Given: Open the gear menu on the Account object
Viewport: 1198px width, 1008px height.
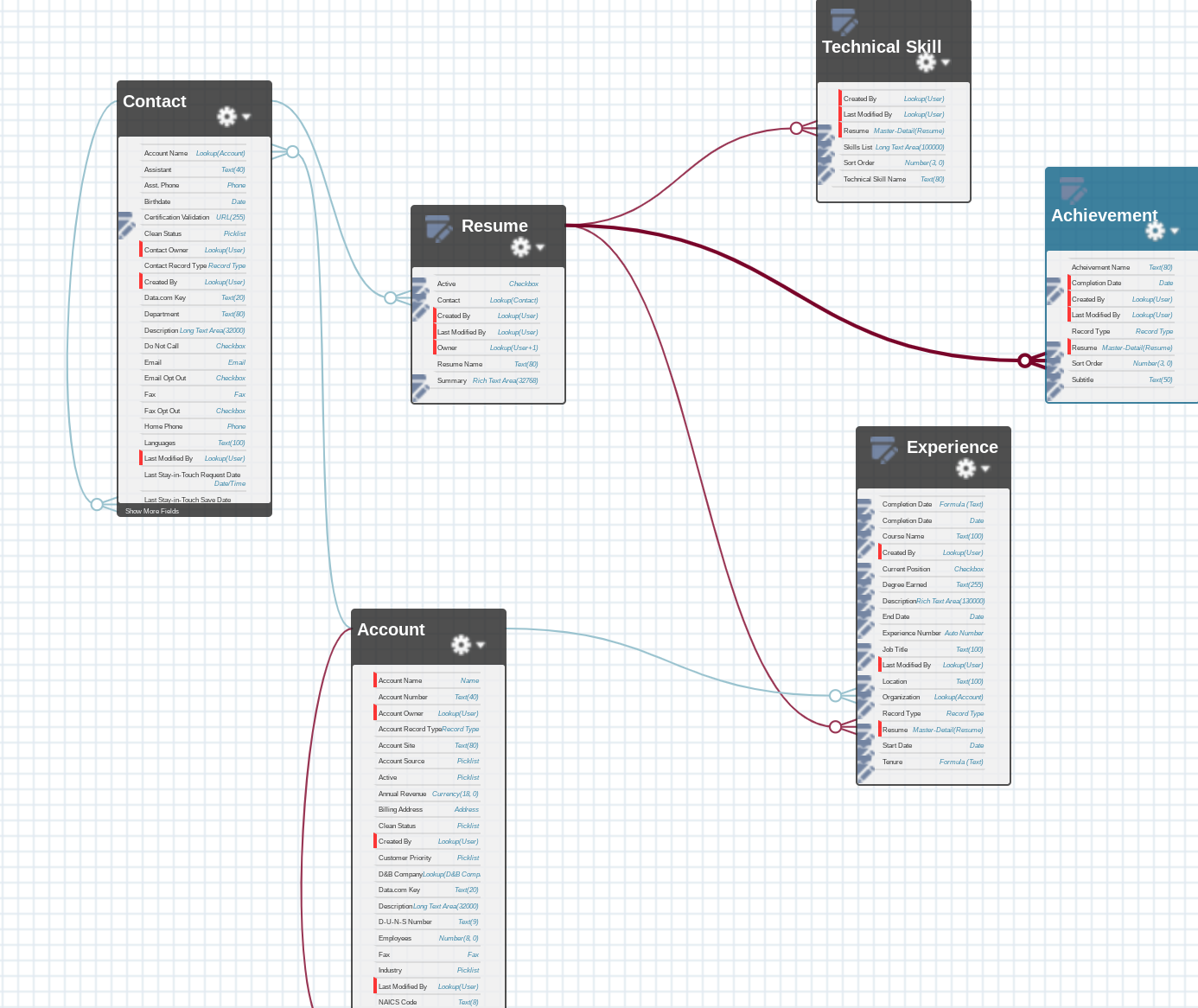Looking at the screenshot, I should [462, 644].
